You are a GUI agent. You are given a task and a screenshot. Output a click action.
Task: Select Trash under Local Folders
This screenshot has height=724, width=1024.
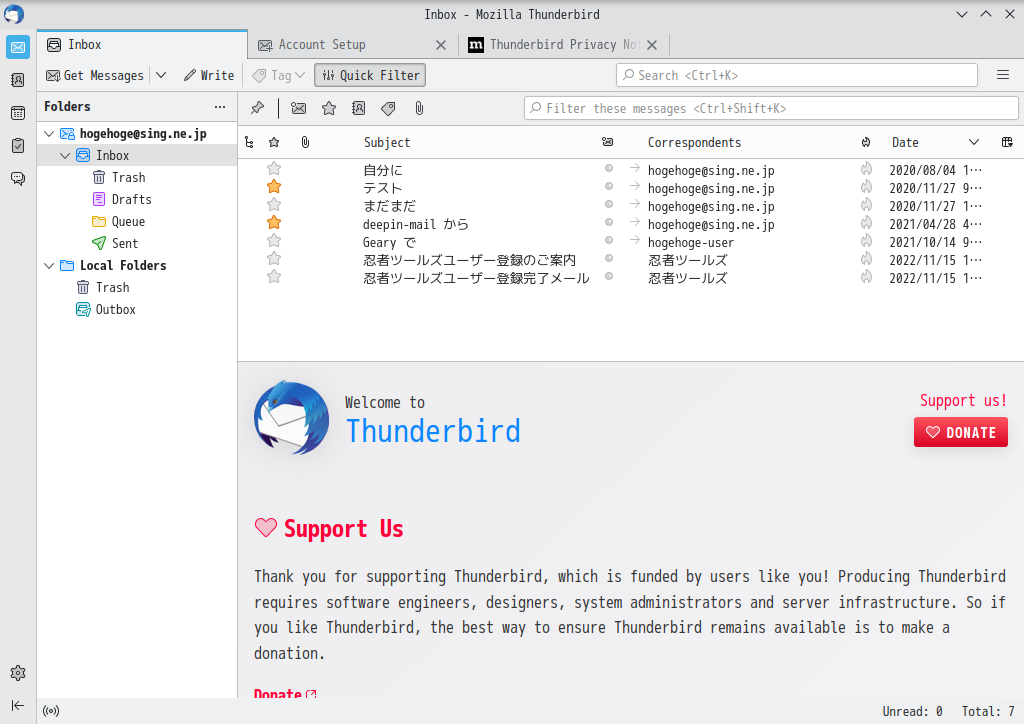136,287
